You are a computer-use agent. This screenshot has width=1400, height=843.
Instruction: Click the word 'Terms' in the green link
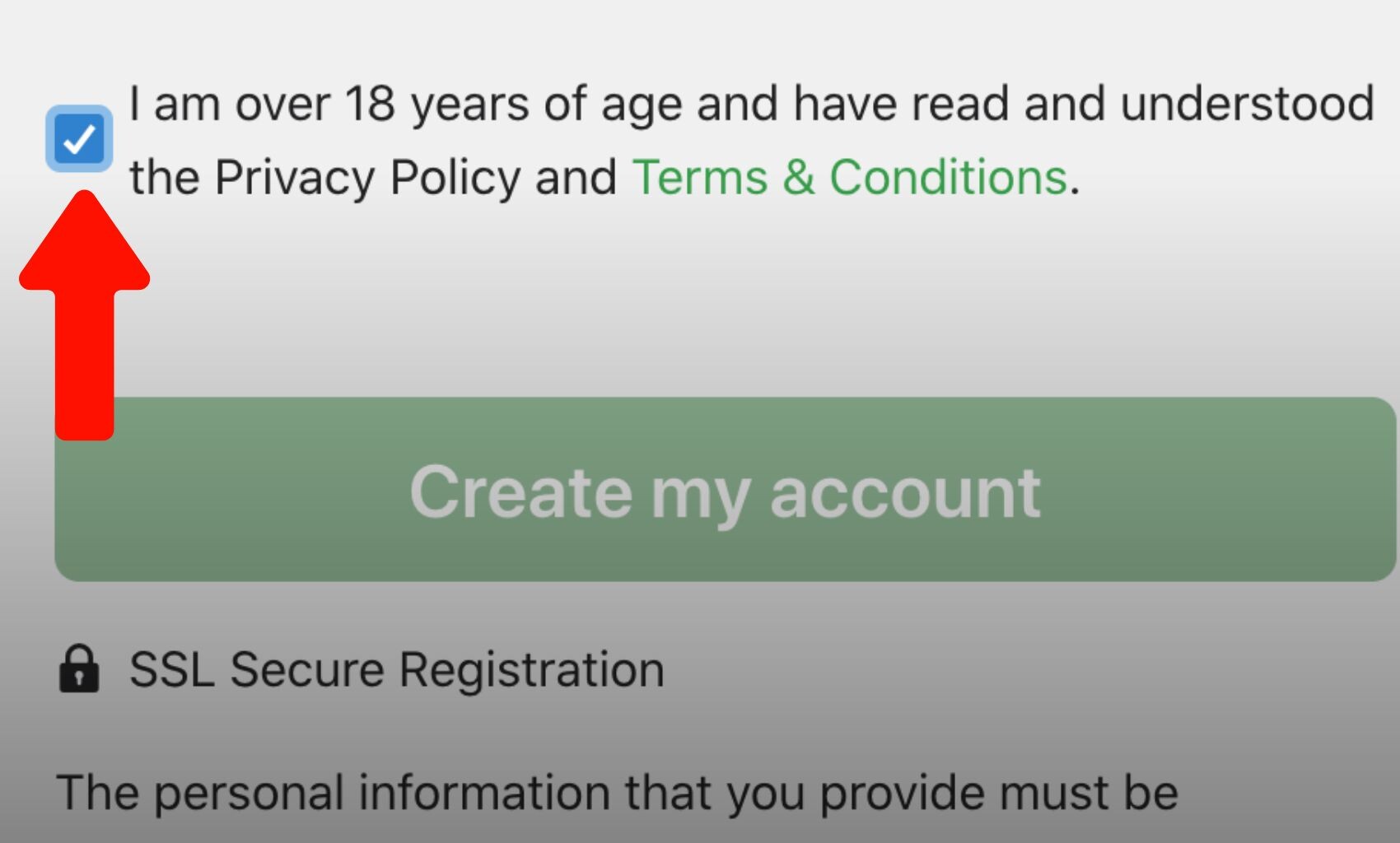tap(700, 177)
